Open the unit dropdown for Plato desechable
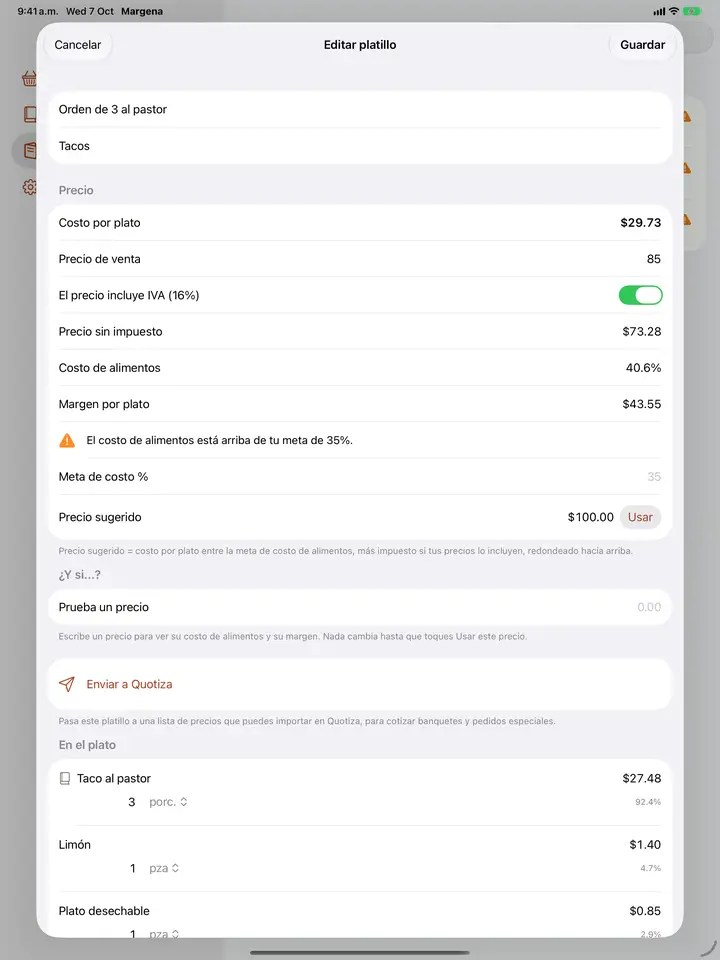 click(164, 933)
